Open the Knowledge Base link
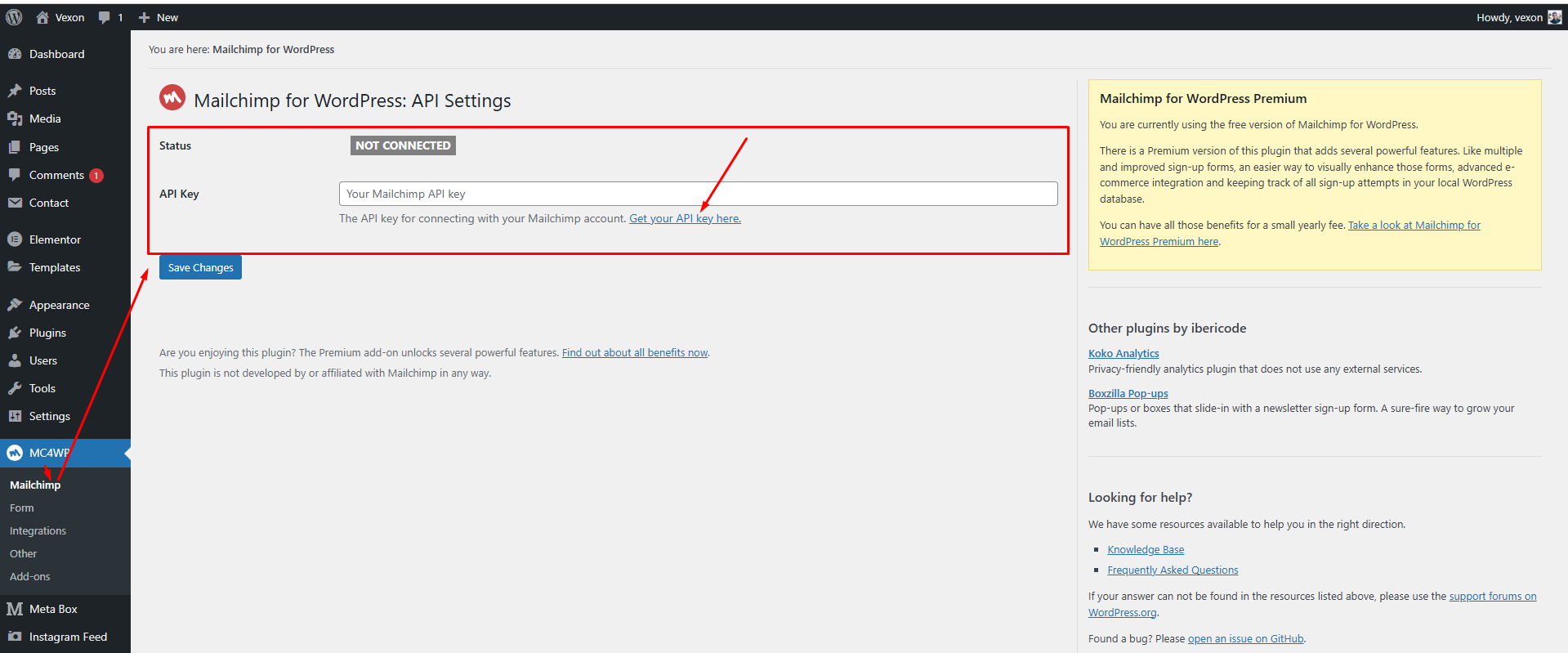This screenshot has width=1568, height=653. tap(1146, 549)
